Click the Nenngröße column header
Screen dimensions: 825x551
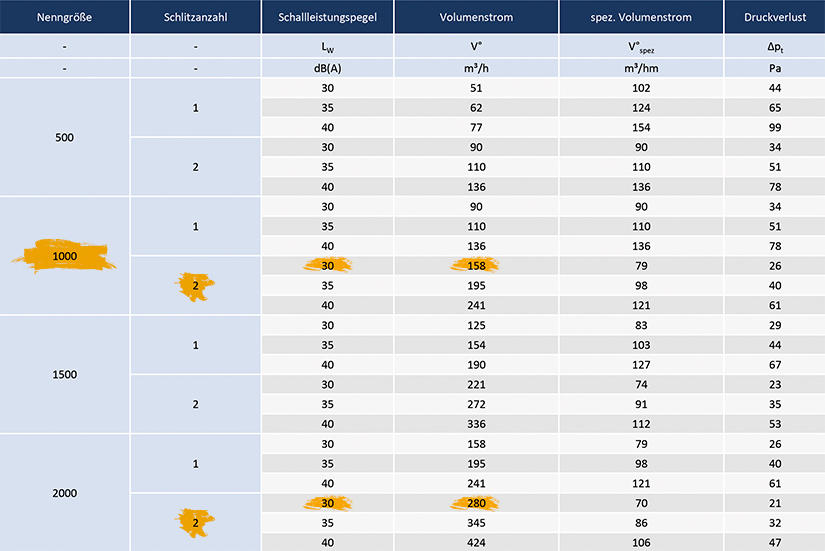click(x=65, y=17)
